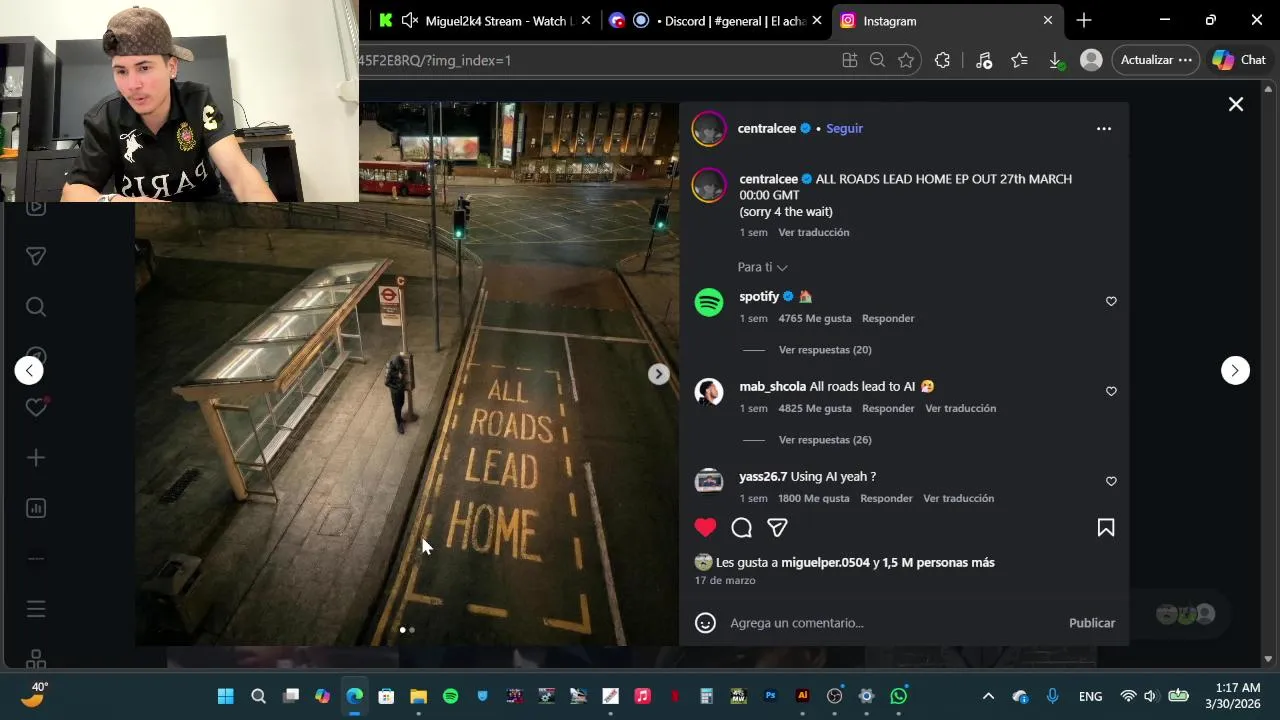Click the Actualizar update button
This screenshot has height=720, width=1280.
pyautogui.click(x=1156, y=60)
